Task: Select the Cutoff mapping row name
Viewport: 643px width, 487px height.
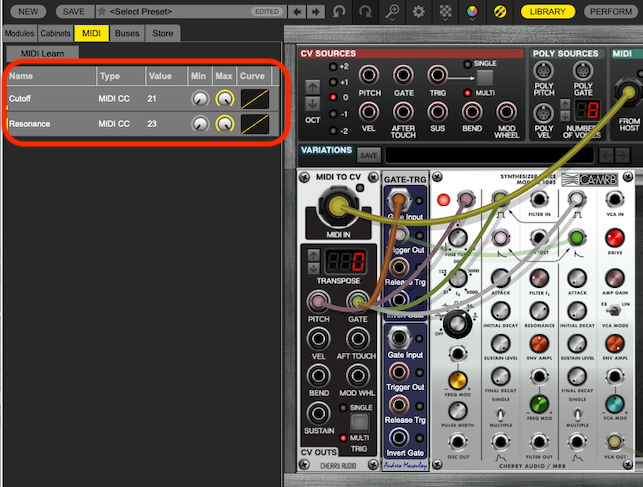Action: tap(20, 98)
